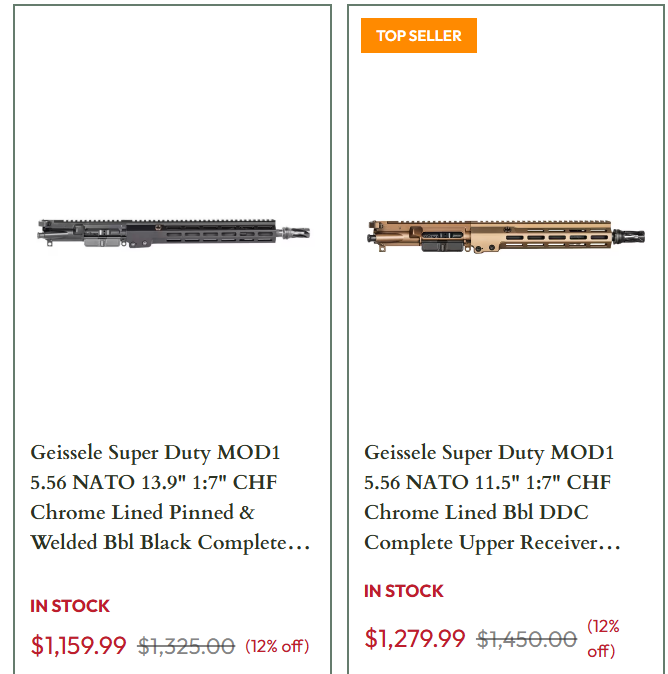Click the black muzzle device on the tan upper
The width and height of the screenshot is (668, 674).
(628, 236)
